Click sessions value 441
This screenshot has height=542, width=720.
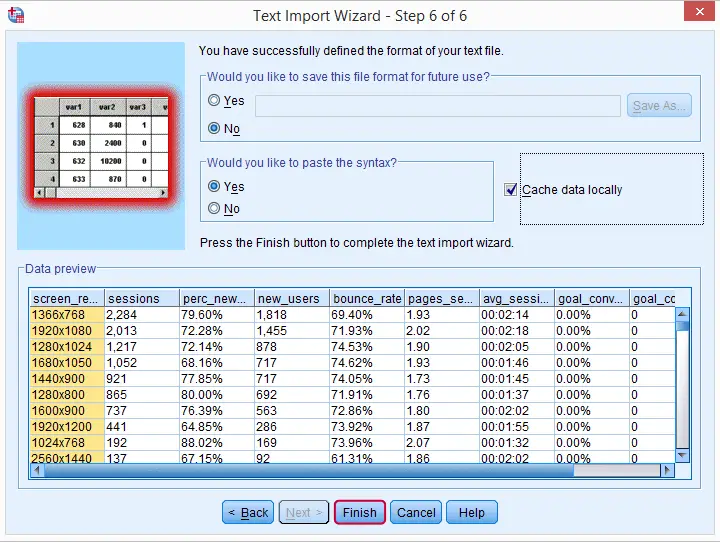pos(142,427)
